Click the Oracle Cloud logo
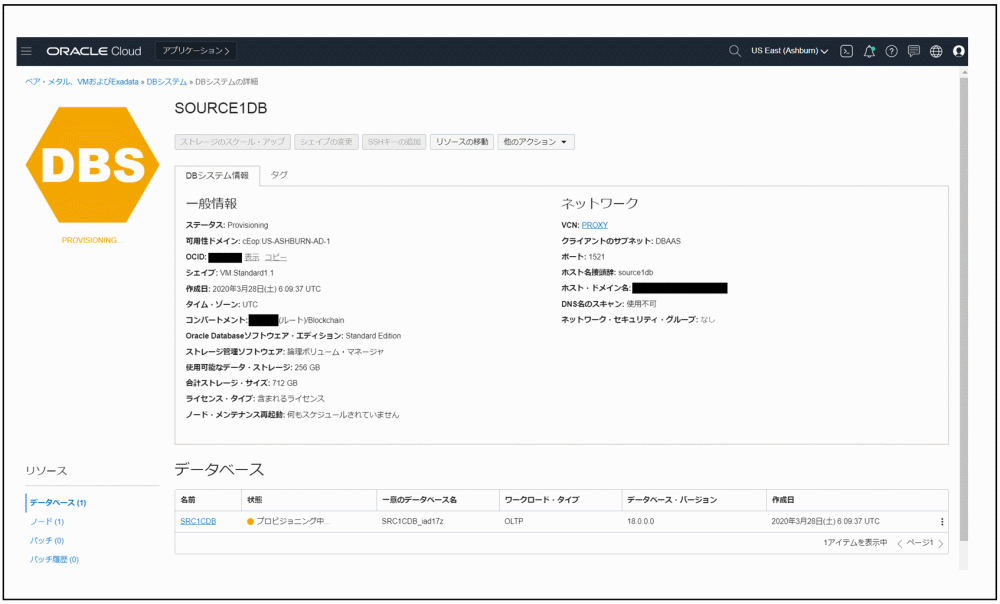The height and width of the screenshot is (604, 1000). click(x=94, y=51)
